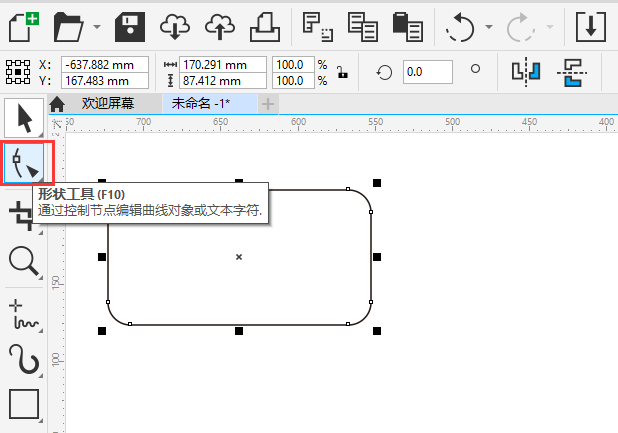This screenshot has height=433, width=618.
Task: Edit the vertical scale 100.0 field
Action: pyautogui.click(x=293, y=81)
